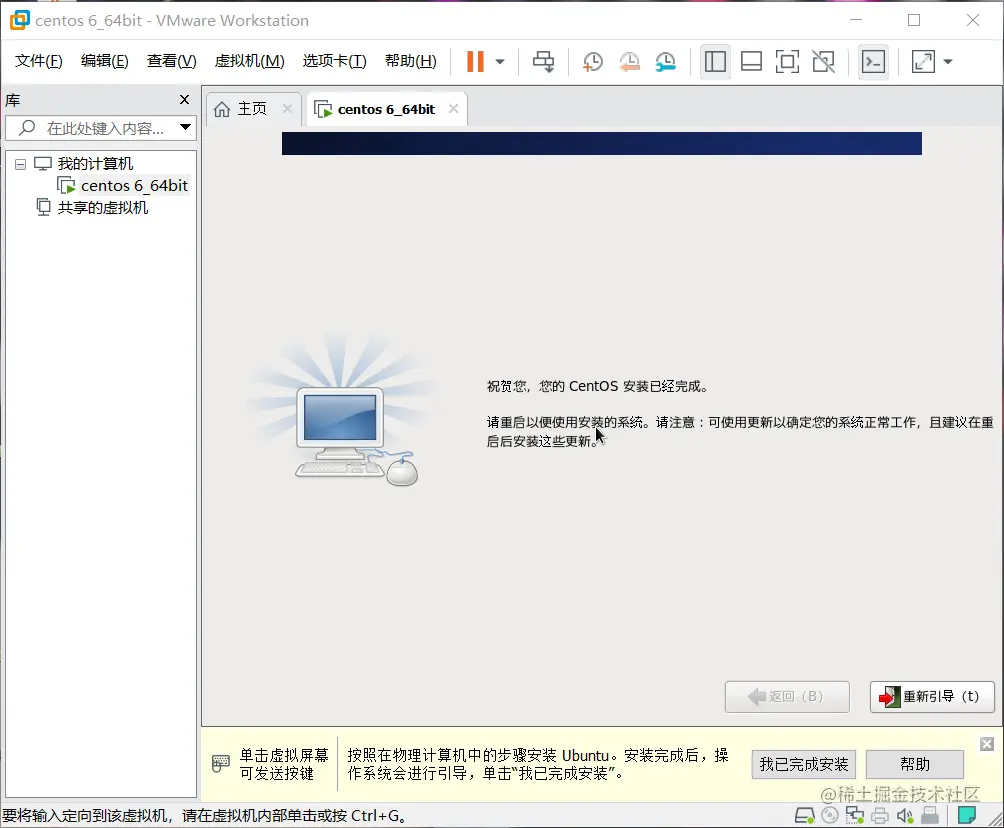1004x828 pixels.
Task: Click the CD/DVD drive status icon
Action: (830, 815)
